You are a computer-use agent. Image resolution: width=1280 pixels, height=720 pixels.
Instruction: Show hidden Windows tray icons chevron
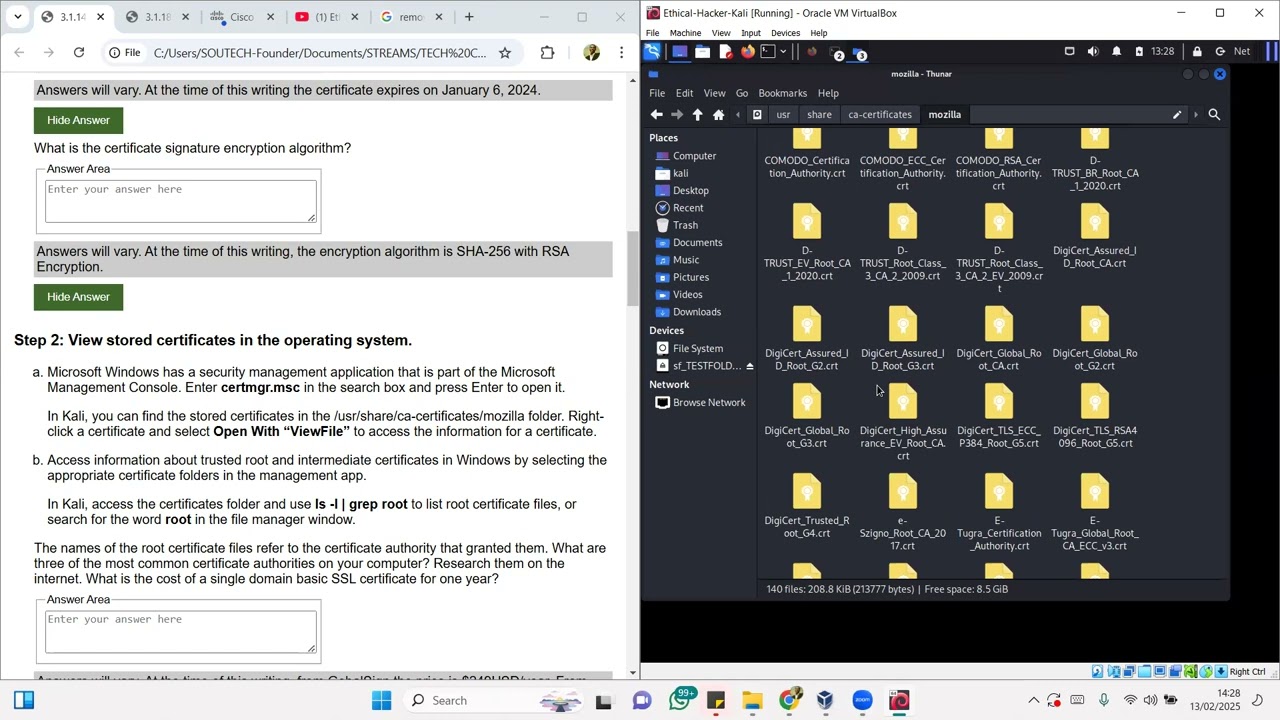tap(1034, 701)
